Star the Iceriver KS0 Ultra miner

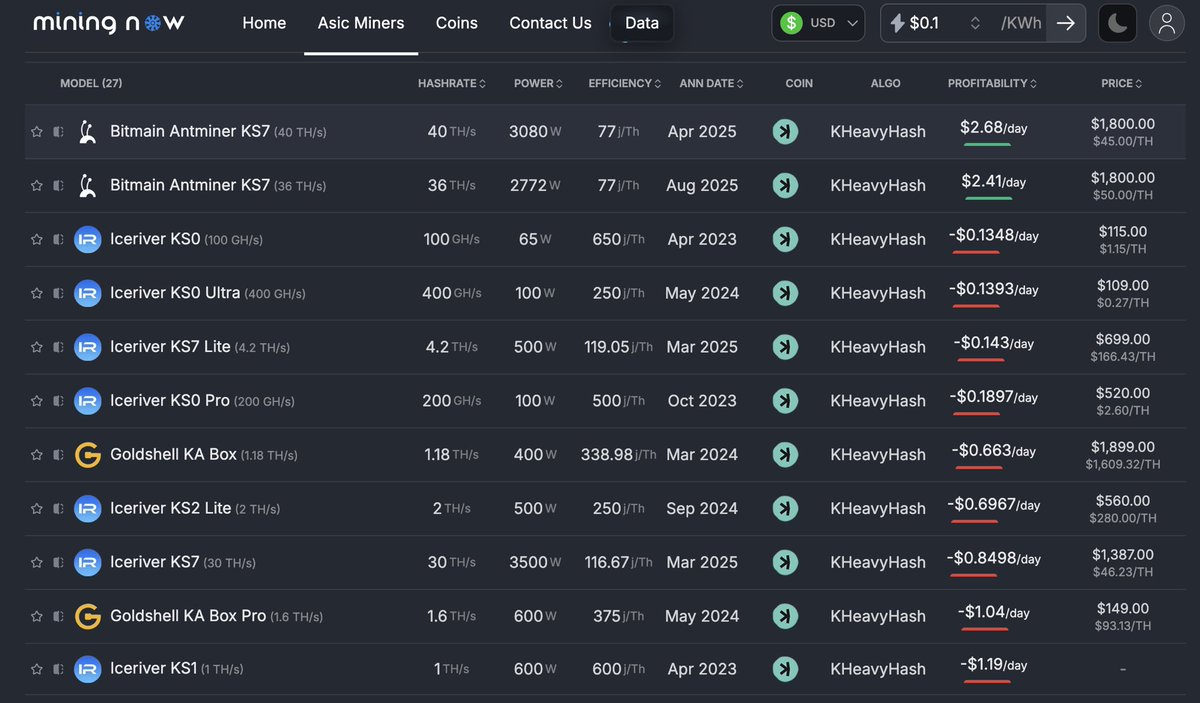37,293
